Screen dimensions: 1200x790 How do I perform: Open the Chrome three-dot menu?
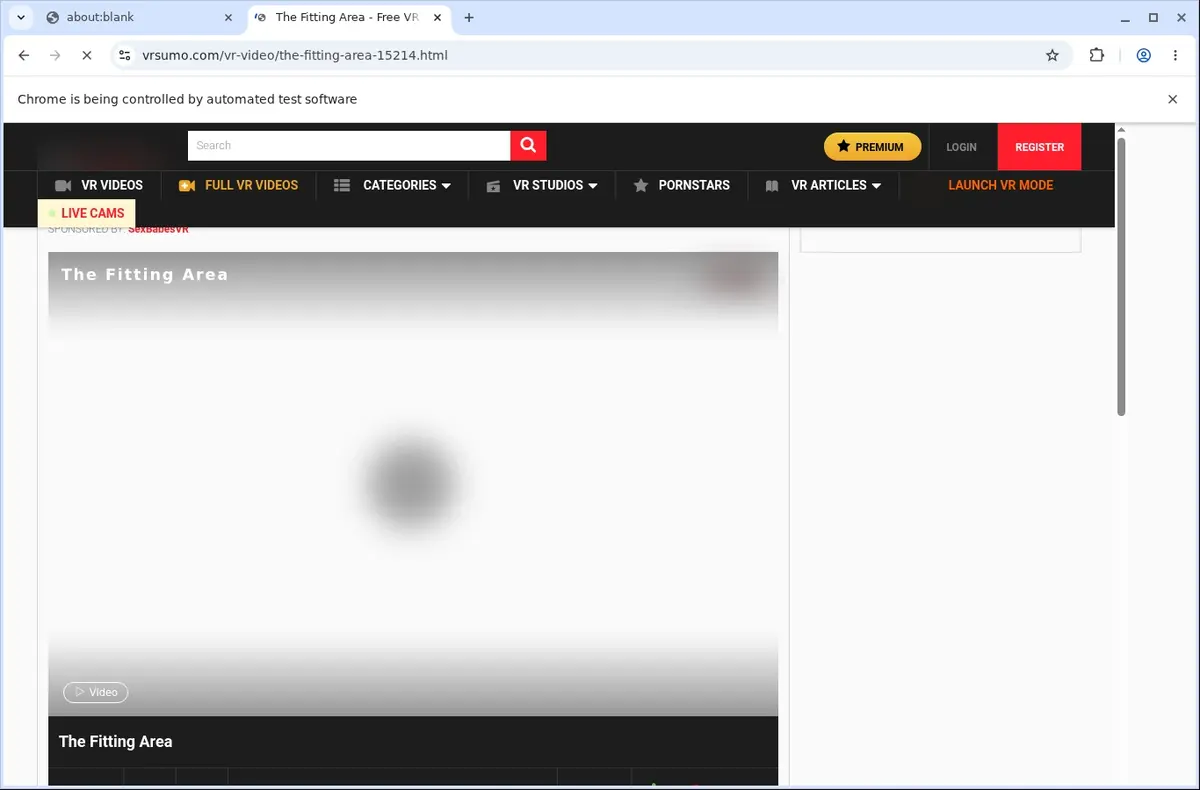coord(1176,55)
